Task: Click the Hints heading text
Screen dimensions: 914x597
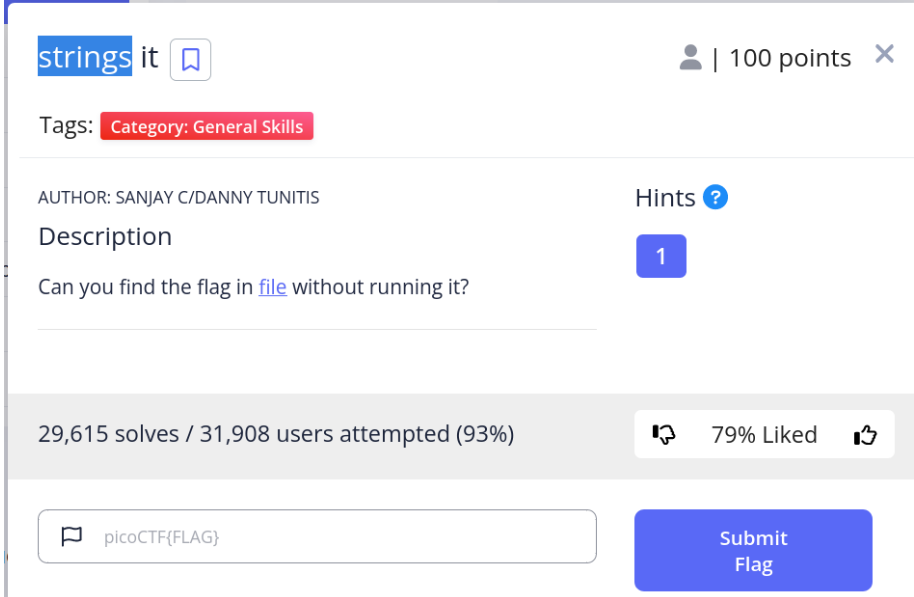Action: click(x=665, y=198)
